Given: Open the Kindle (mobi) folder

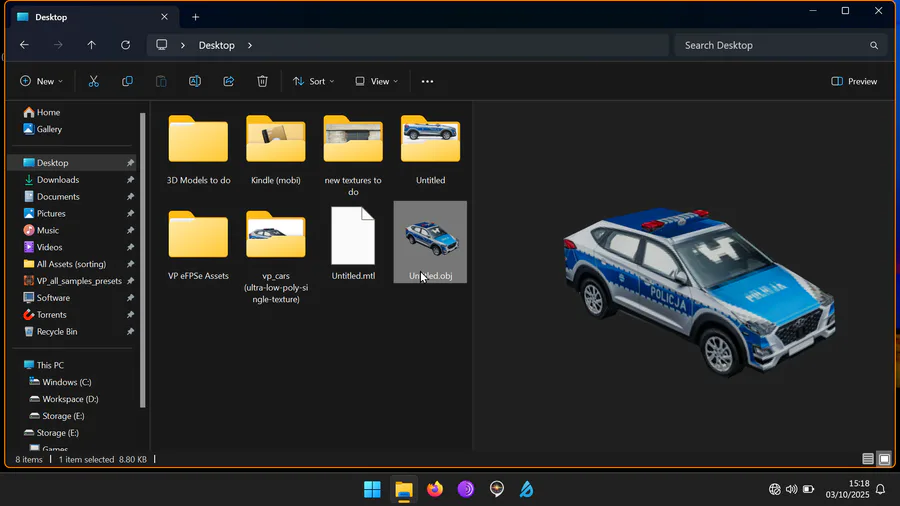Looking at the screenshot, I should 276,150.
